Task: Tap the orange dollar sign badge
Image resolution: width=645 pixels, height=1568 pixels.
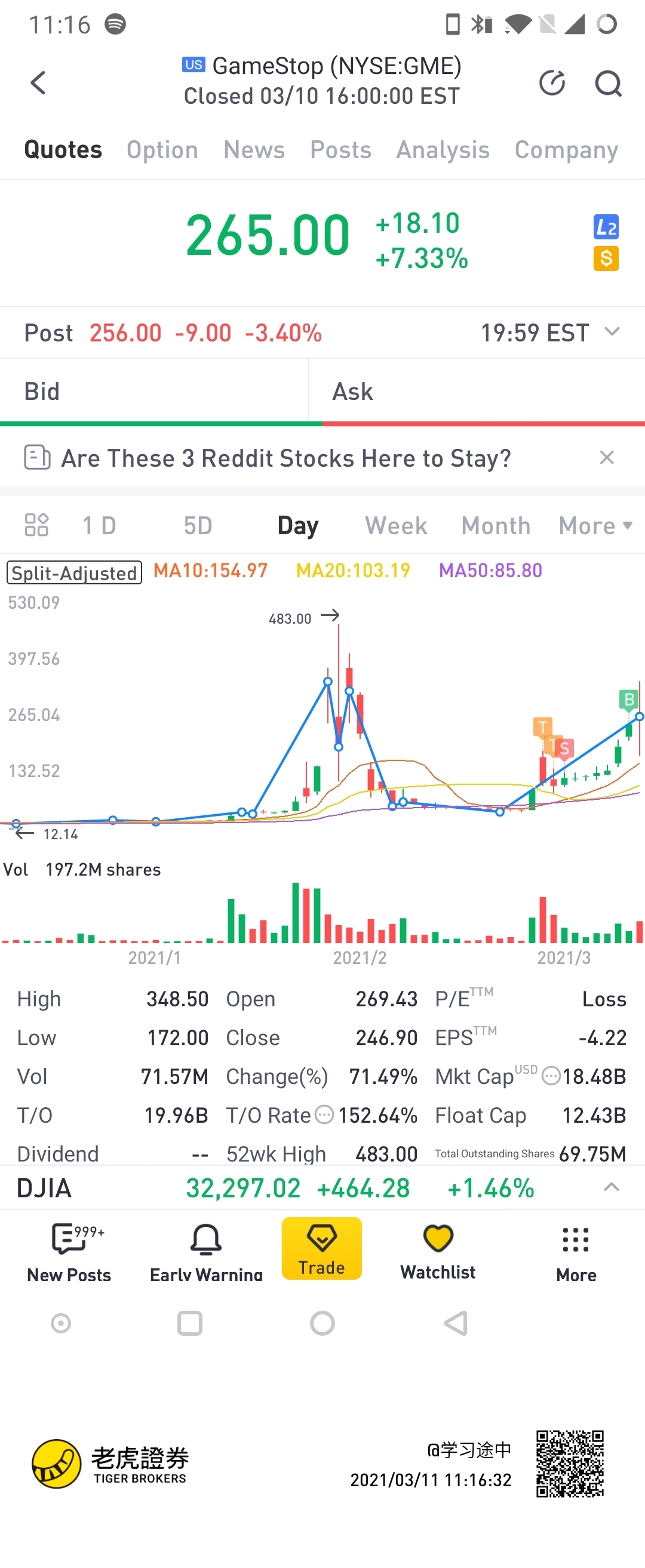Action: pyautogui.click(x=606, y=258)
